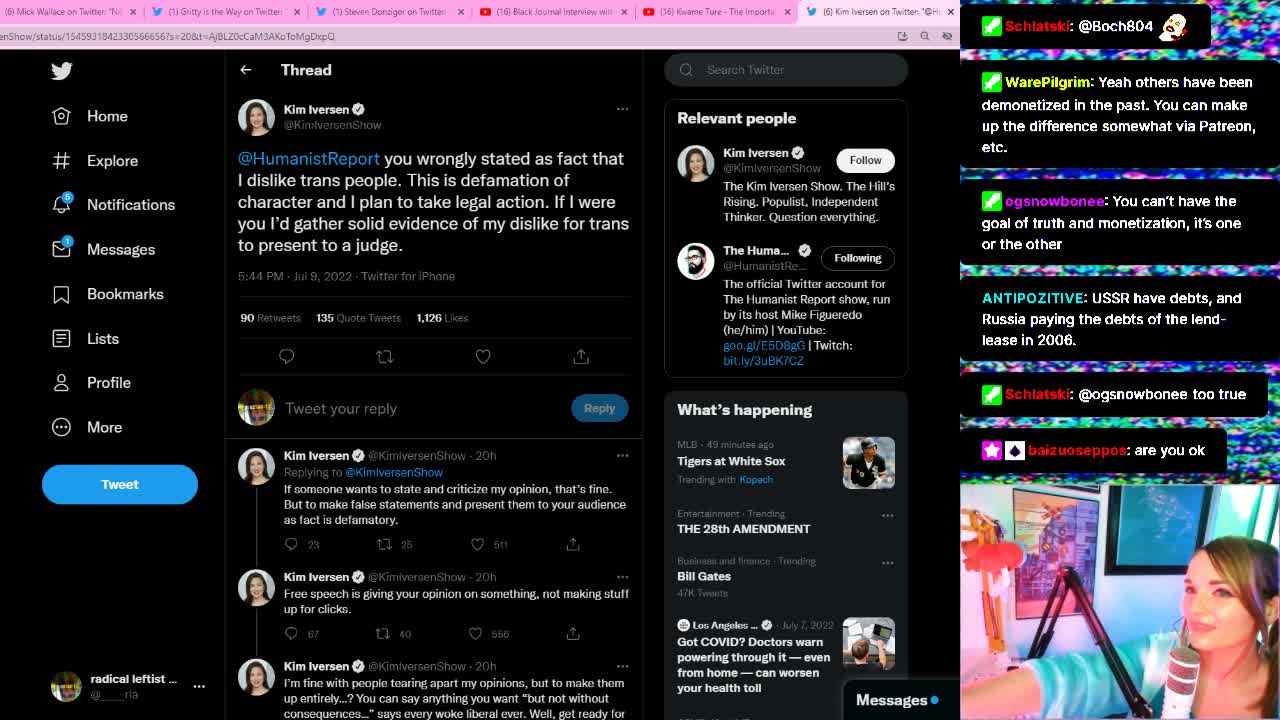
Task: Open @HumanistReport mention link
Action: [309, 158]
